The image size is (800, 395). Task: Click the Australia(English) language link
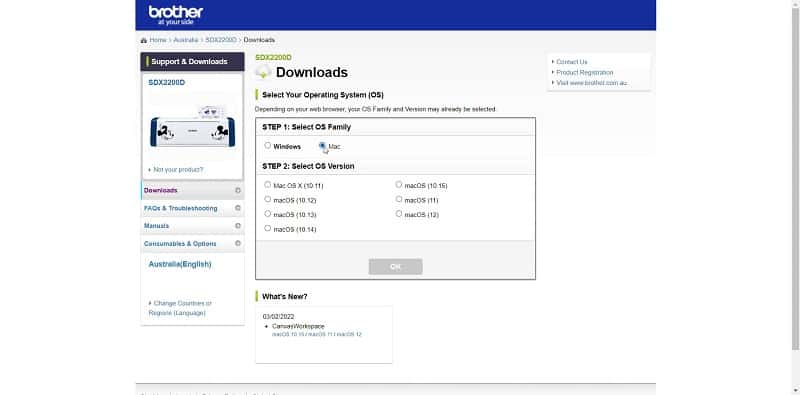(180, 264)
